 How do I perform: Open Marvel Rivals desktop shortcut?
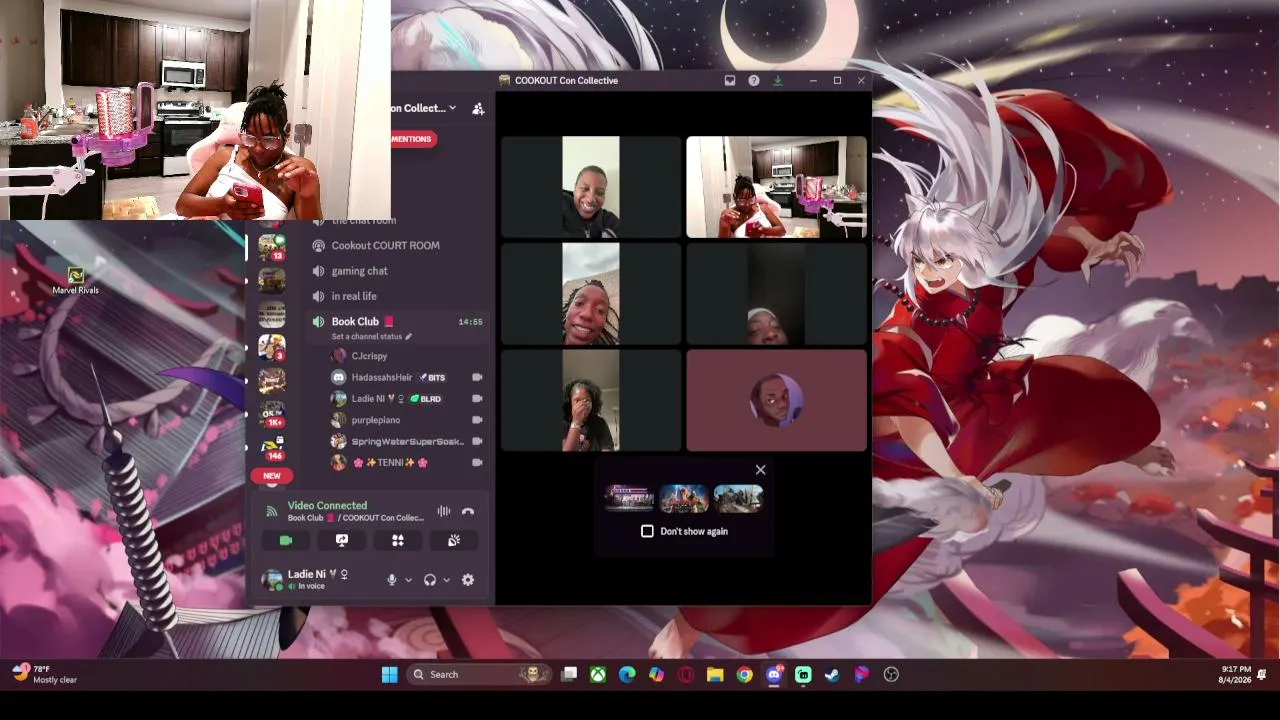tap(76, 280)
